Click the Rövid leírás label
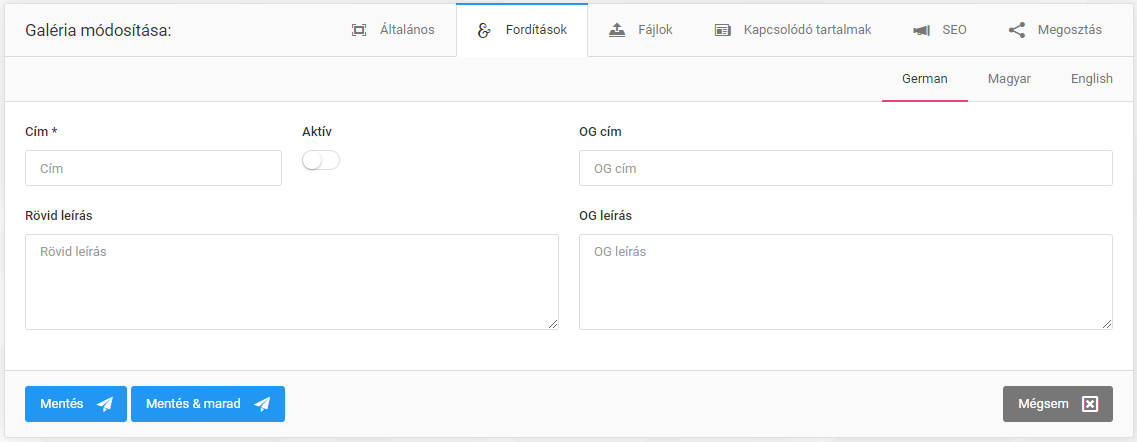The image size is (1137, 442). click(x=59, y=216)
